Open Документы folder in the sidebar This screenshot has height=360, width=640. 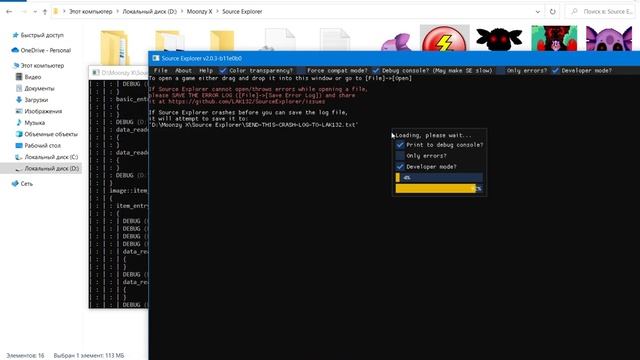pos(39,88)
